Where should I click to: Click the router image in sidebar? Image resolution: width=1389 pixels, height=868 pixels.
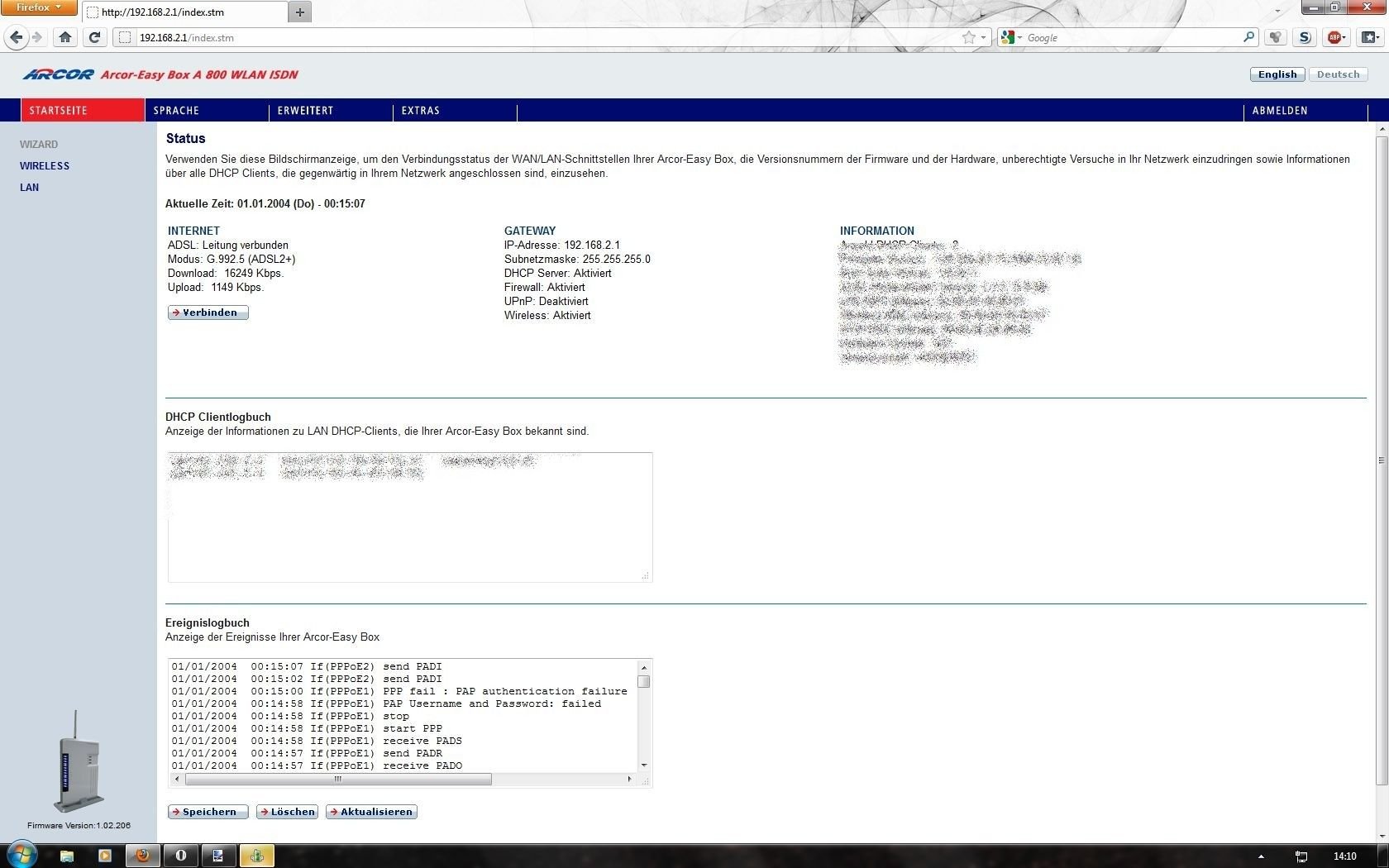pyautogui.click(x=79, y=762)
